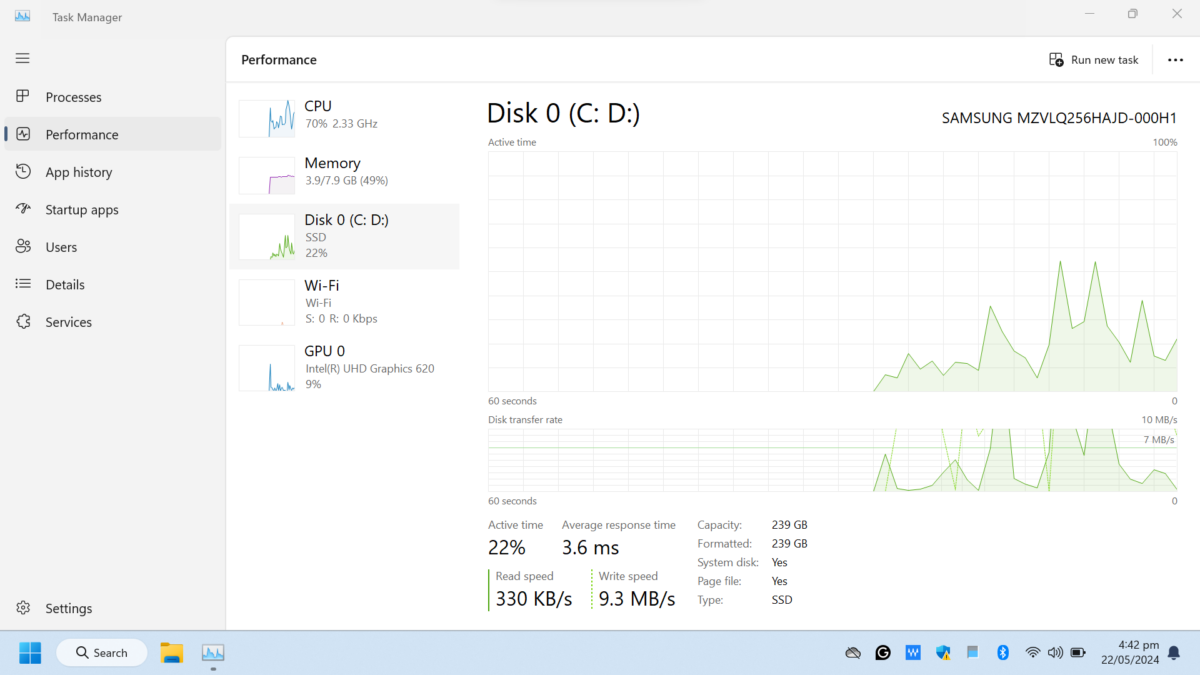Show Memory performance details
1200x675 pixels.
345,172
